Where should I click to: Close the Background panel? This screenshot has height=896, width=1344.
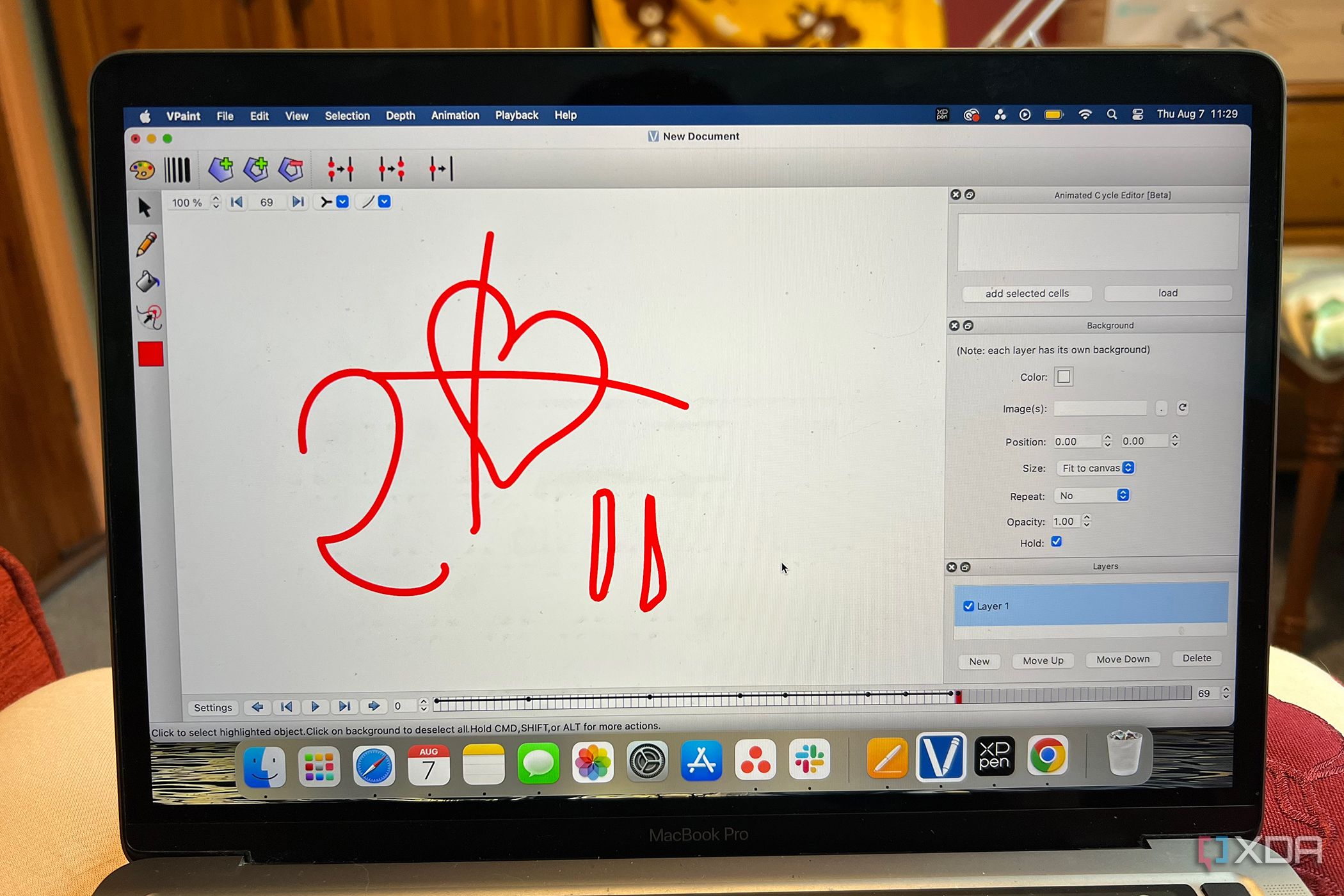pos(954,326)
